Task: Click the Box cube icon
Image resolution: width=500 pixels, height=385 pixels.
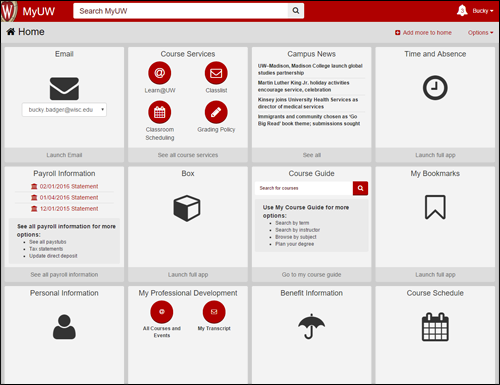Action: pyautogui.click(x=187, y=208)
